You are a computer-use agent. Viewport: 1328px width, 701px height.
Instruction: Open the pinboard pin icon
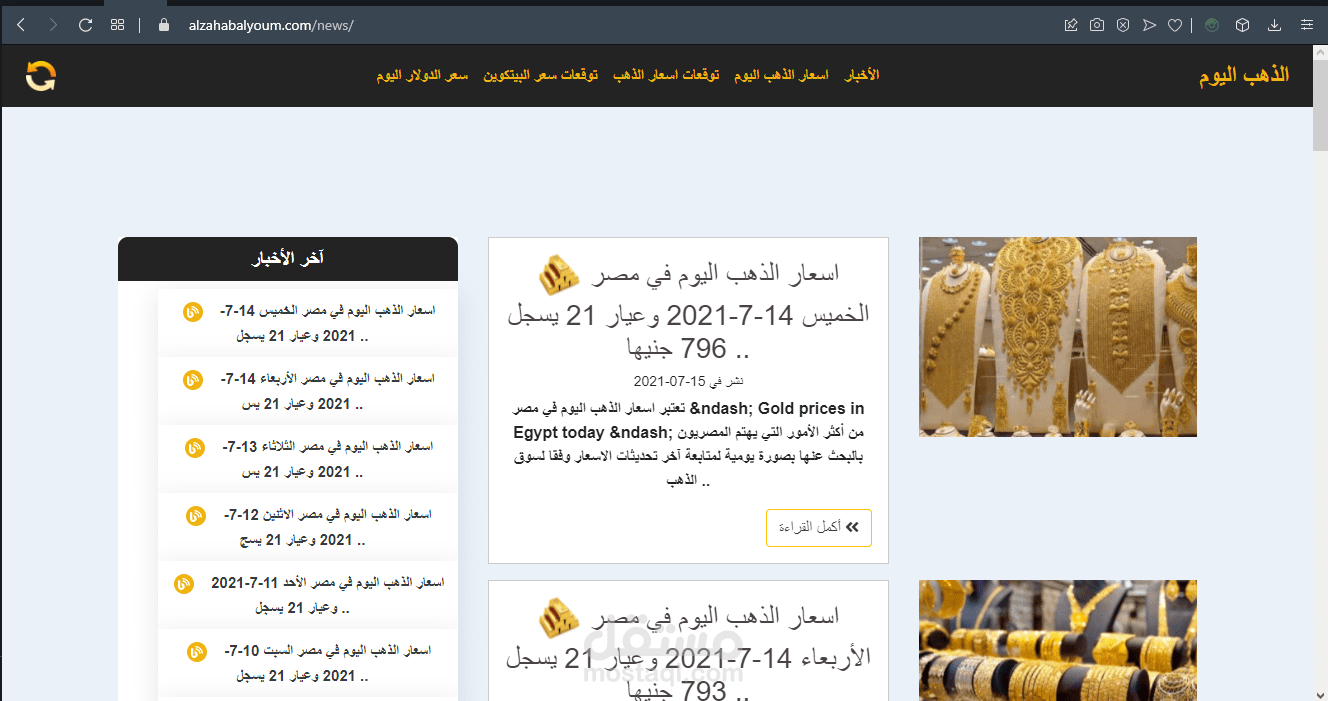(1071, 25)
